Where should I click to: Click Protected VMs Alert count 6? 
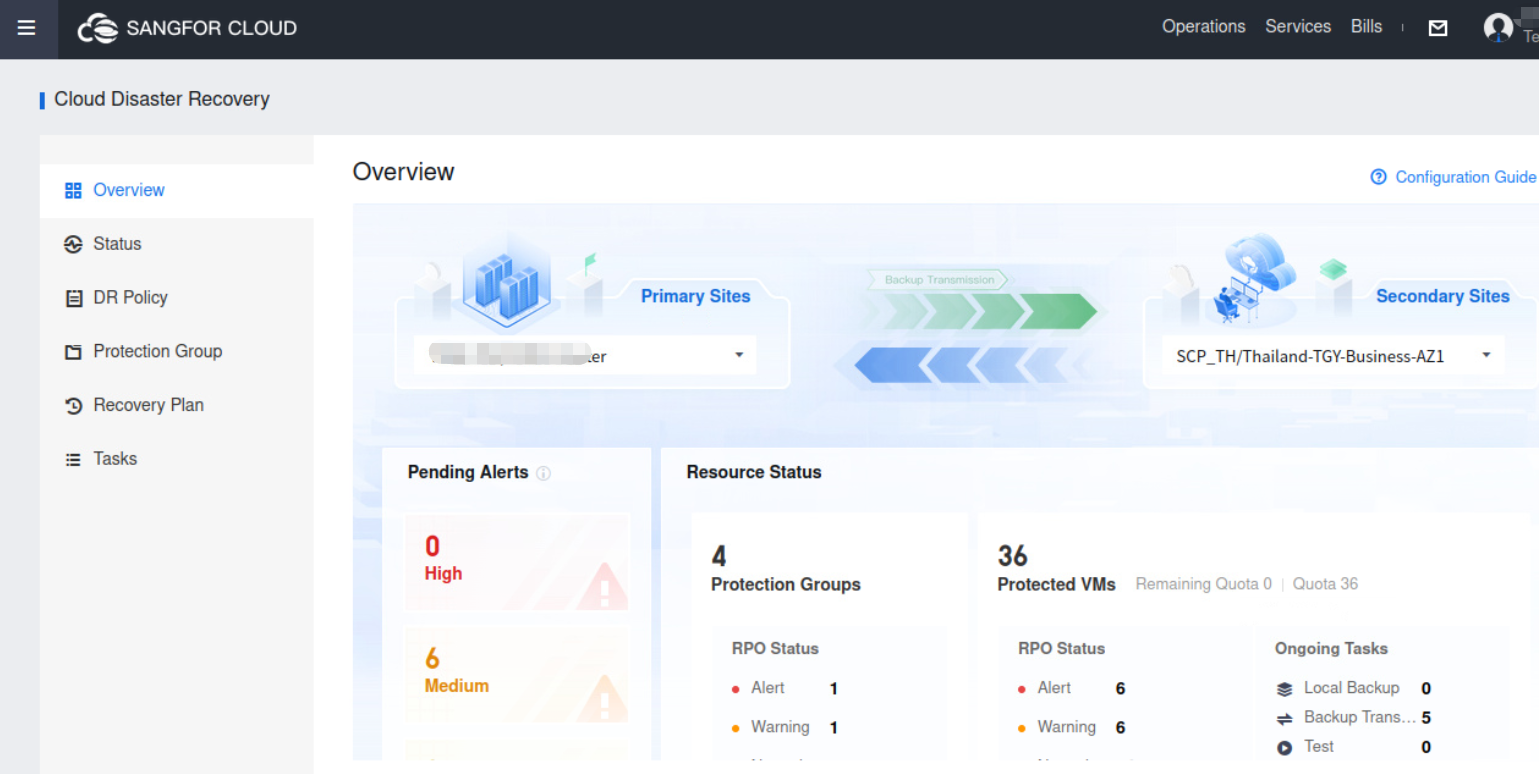[1121, 689]
